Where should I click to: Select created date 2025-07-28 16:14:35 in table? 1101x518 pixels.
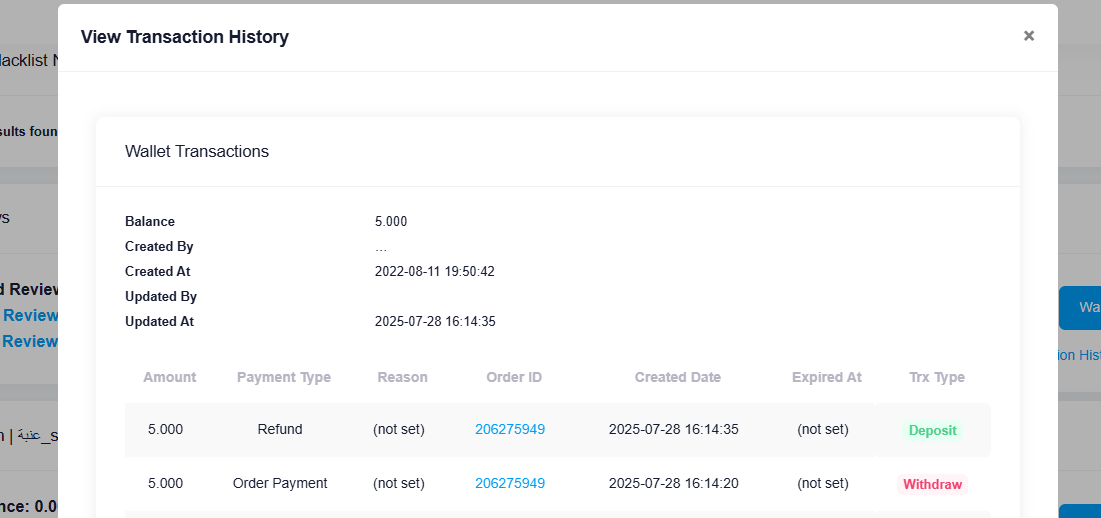point(673,429)
